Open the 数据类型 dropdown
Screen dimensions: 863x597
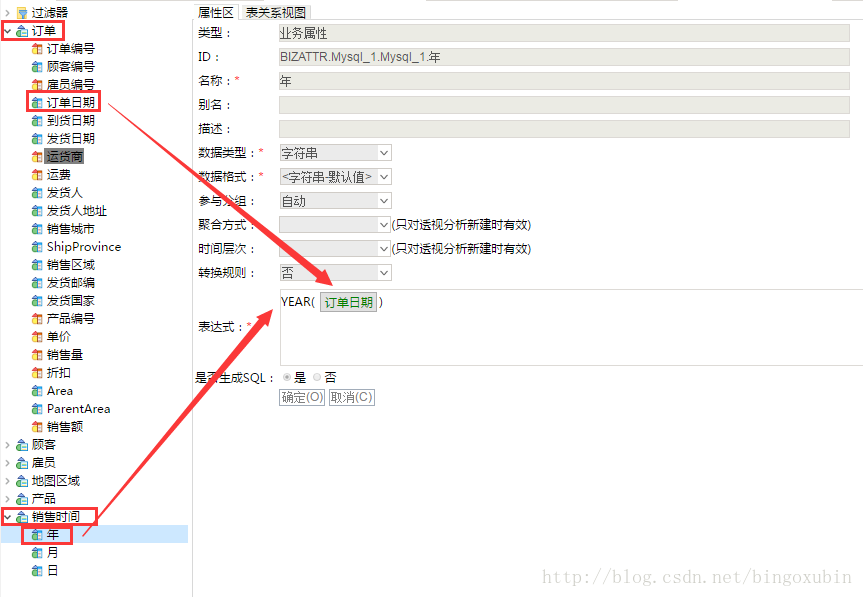coord(384,153)
